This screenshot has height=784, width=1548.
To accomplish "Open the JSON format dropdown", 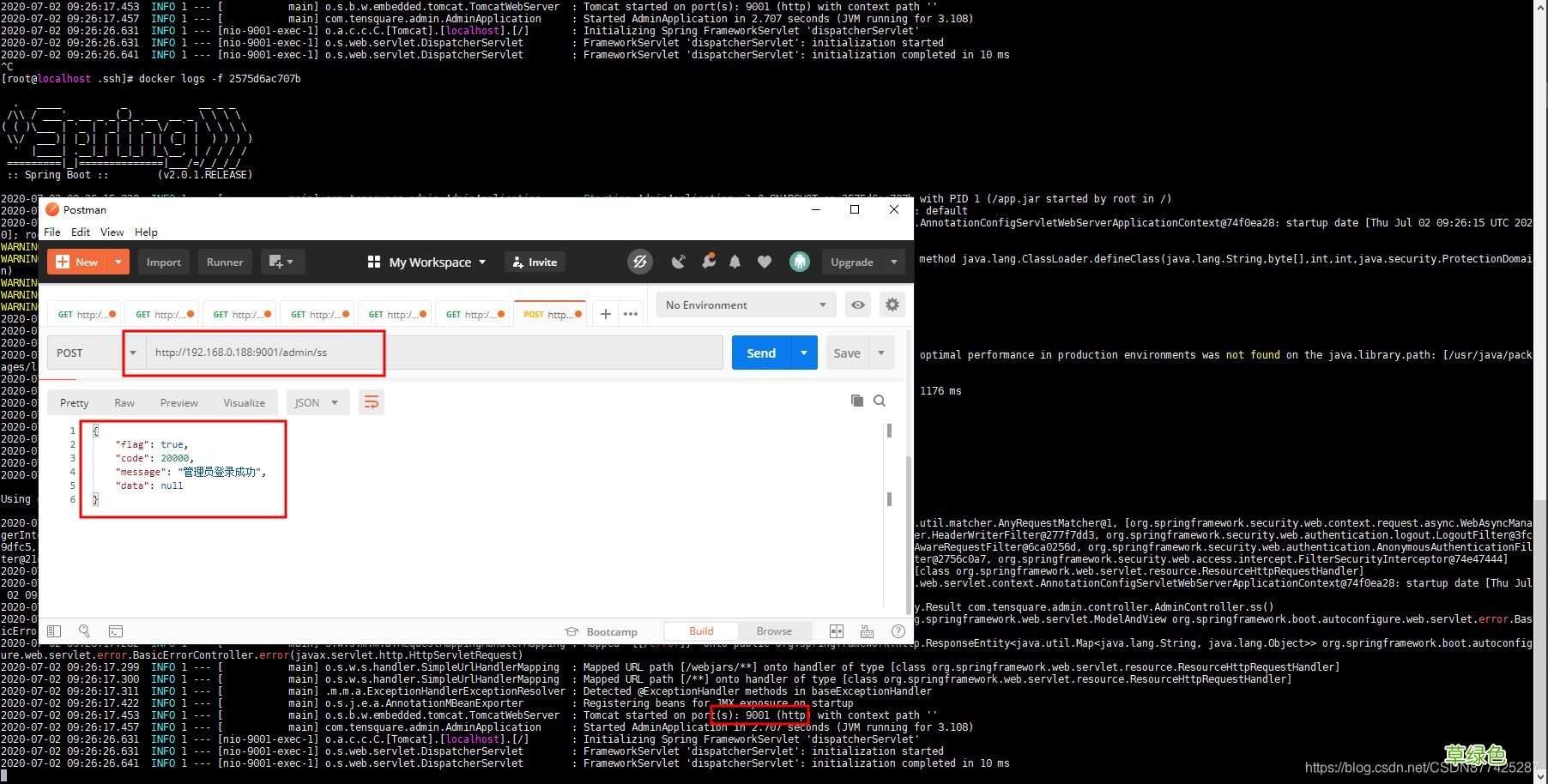I will (x=317, y=402).
